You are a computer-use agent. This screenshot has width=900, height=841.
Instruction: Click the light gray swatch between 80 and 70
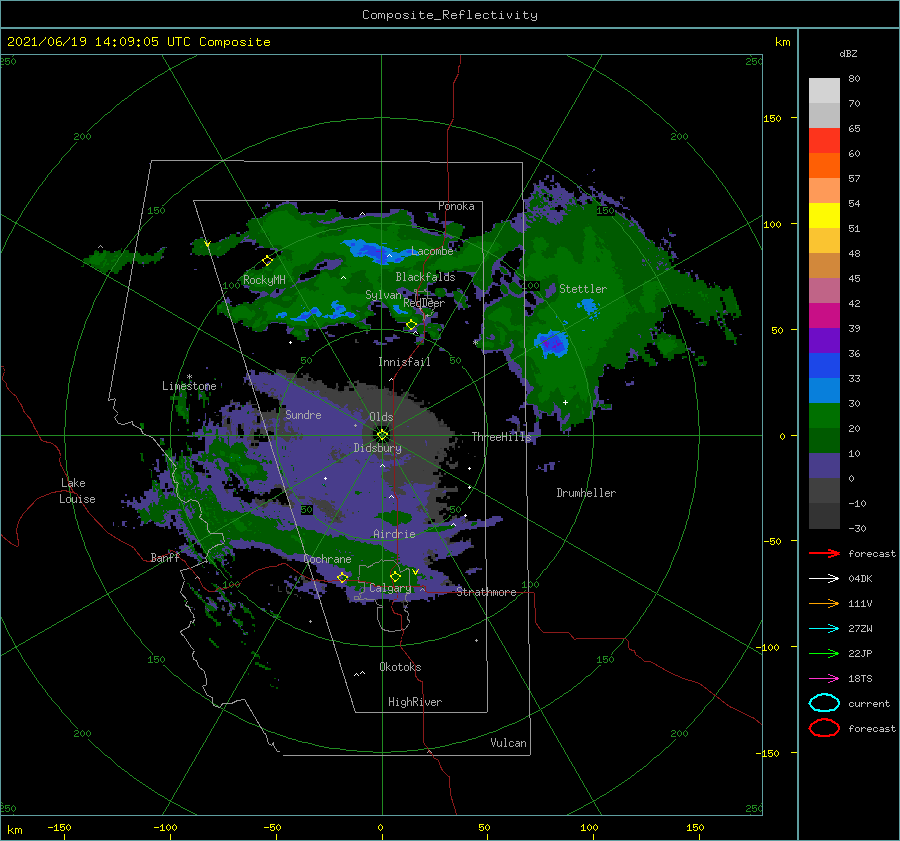pos(824,91)
